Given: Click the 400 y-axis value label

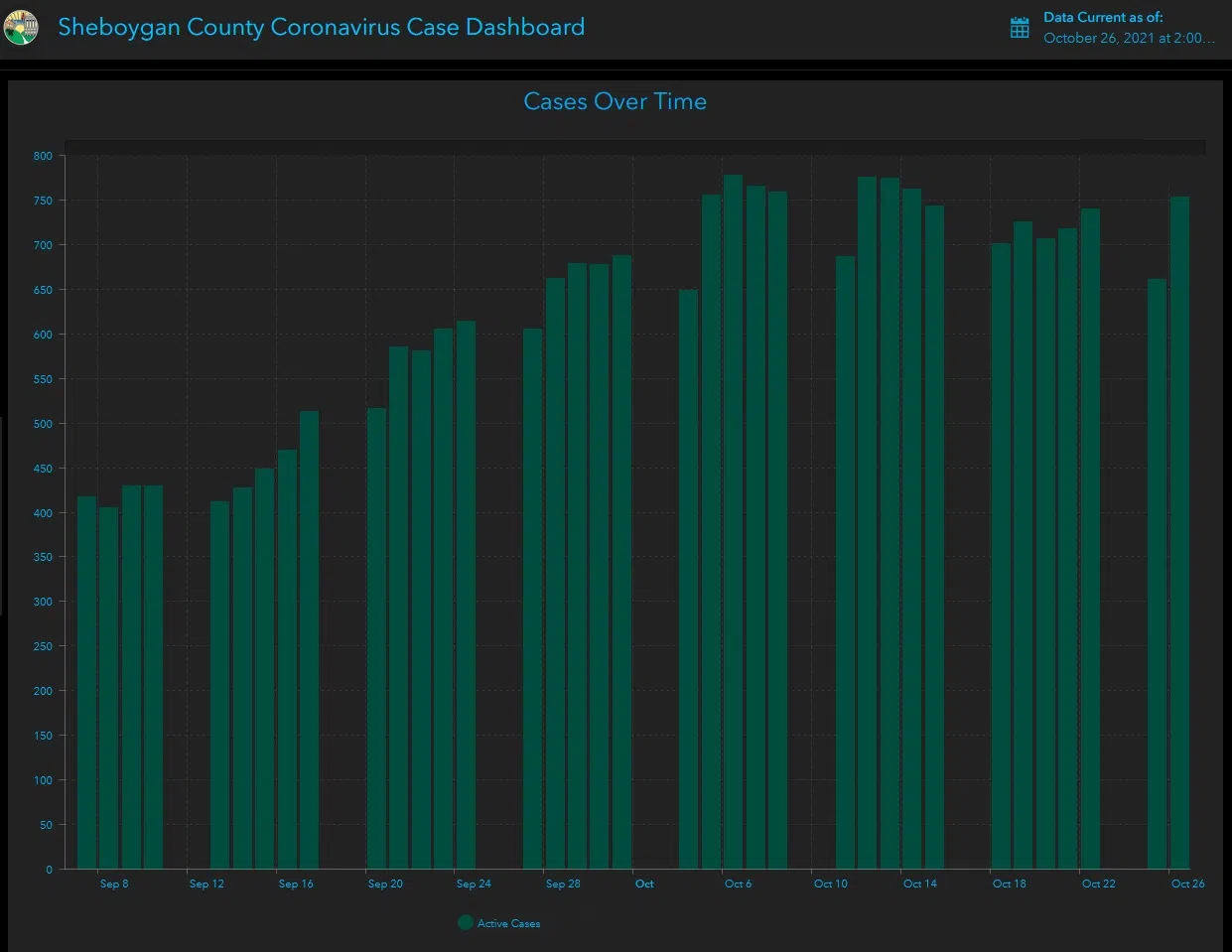Looking at the screenshot, I should [43, 513].
